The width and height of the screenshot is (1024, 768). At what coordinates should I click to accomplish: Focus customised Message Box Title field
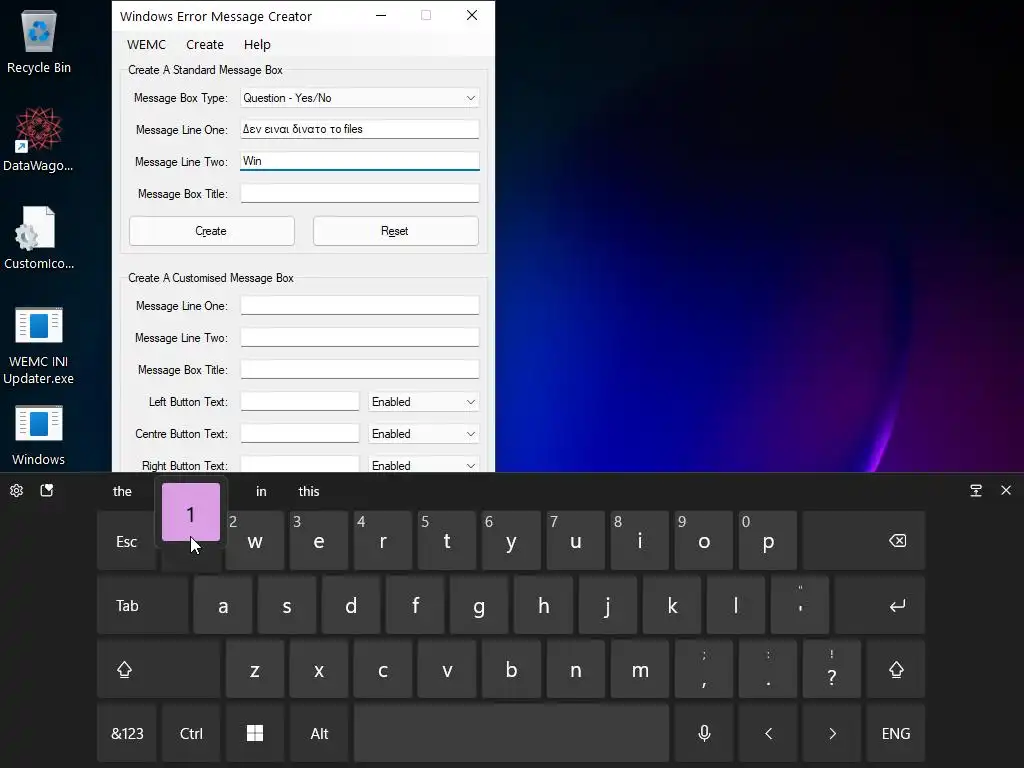[360, 370]
